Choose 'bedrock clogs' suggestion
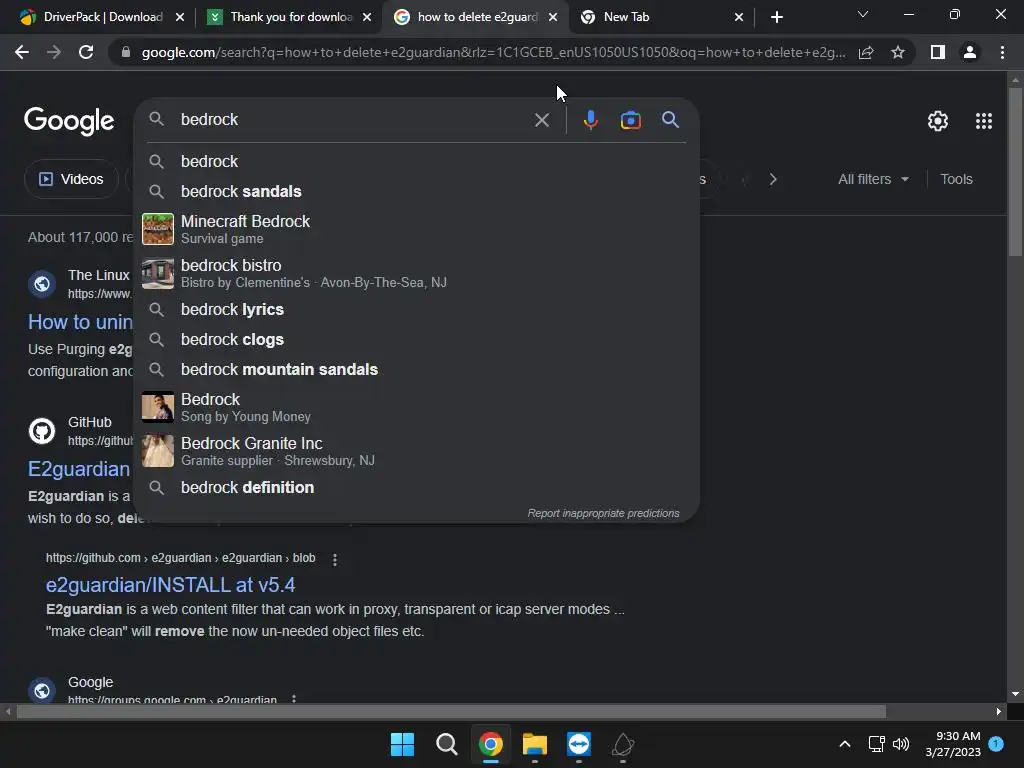1024x768 pixels. coord(417,340)
